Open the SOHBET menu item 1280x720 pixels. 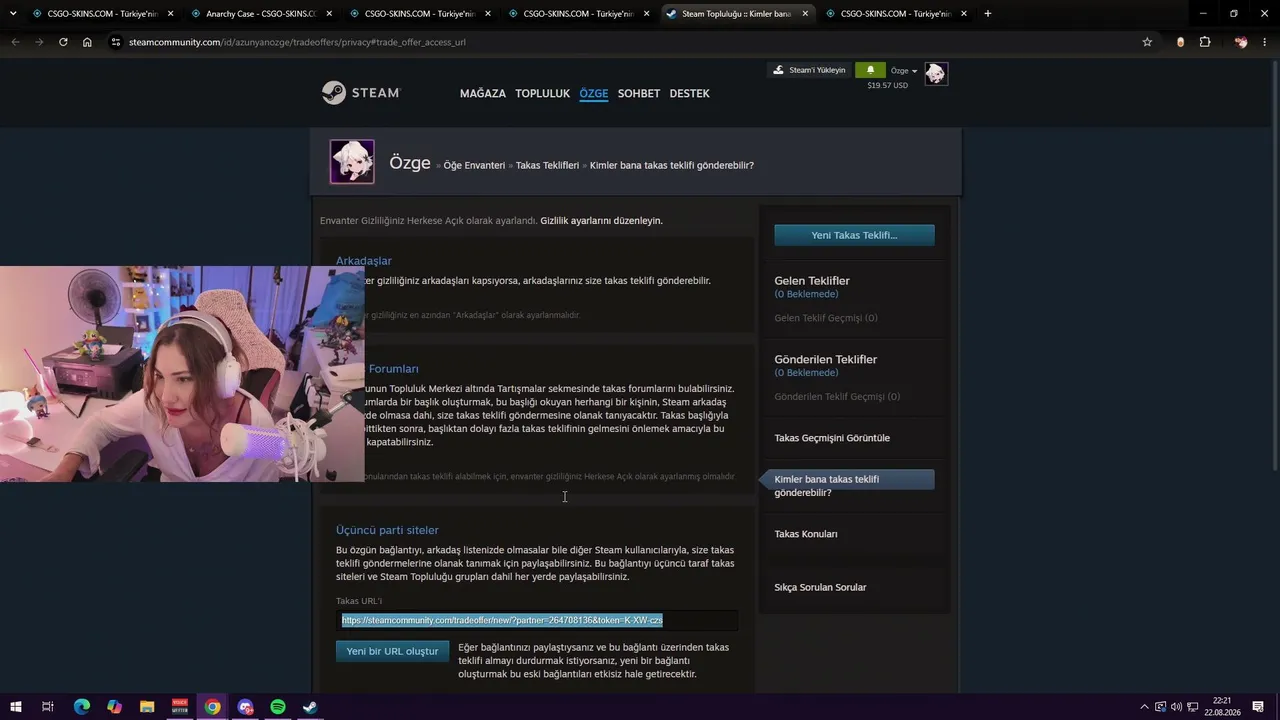639,93
